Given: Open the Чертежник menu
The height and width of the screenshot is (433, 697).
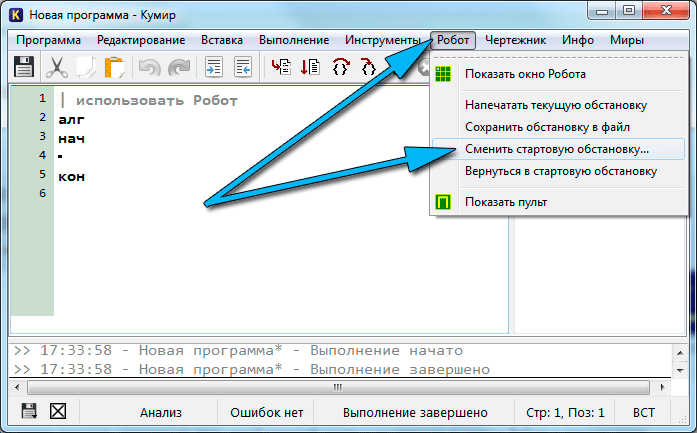Looking at the screenshot, I should [515, 40].
